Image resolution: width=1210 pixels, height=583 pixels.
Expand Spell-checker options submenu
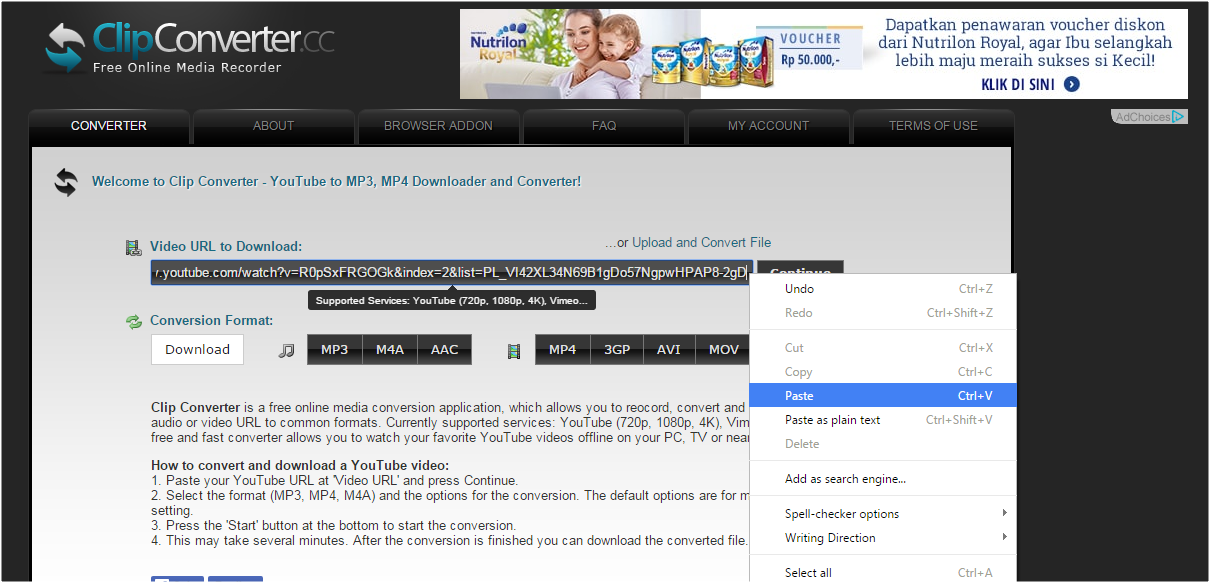[x=883, y=514]
